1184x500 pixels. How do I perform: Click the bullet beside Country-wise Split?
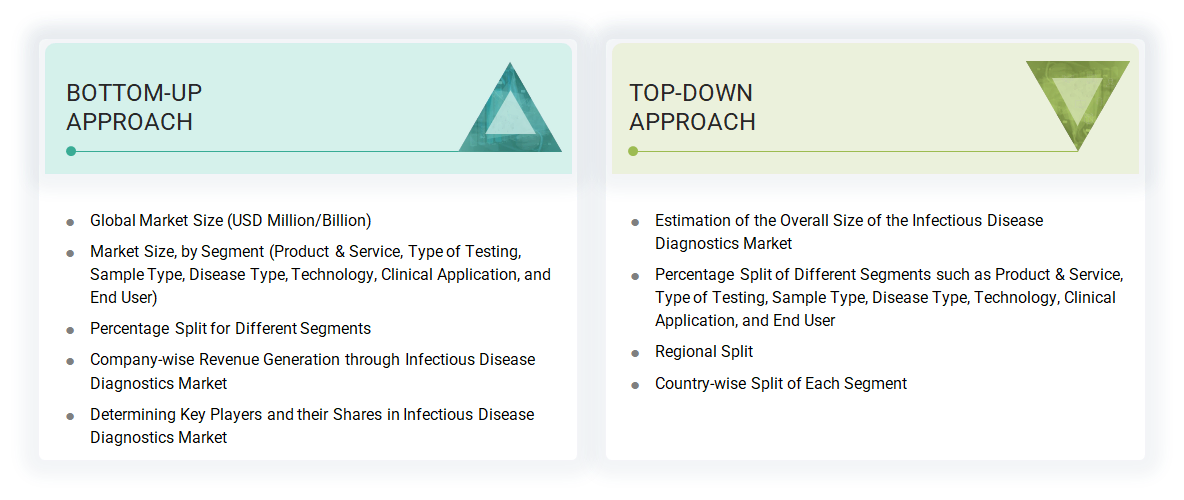(635, 385)
